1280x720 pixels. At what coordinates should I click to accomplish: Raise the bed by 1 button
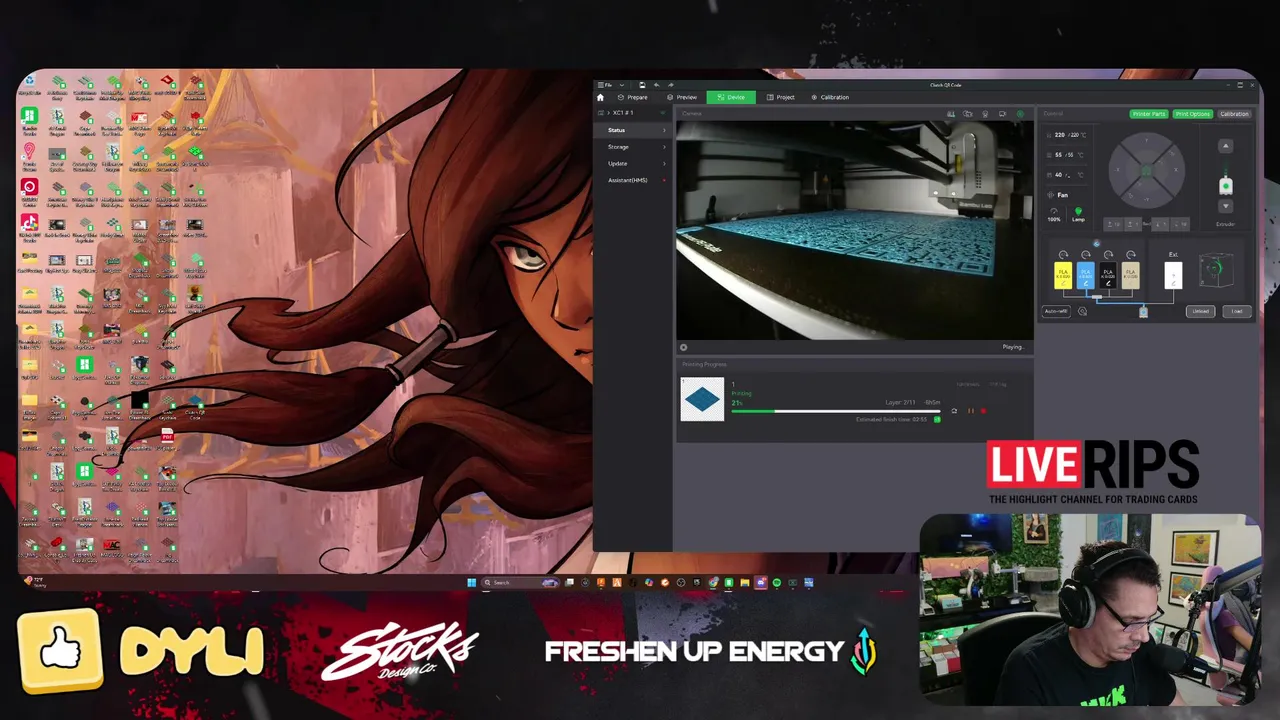(x=1134, y=224)
